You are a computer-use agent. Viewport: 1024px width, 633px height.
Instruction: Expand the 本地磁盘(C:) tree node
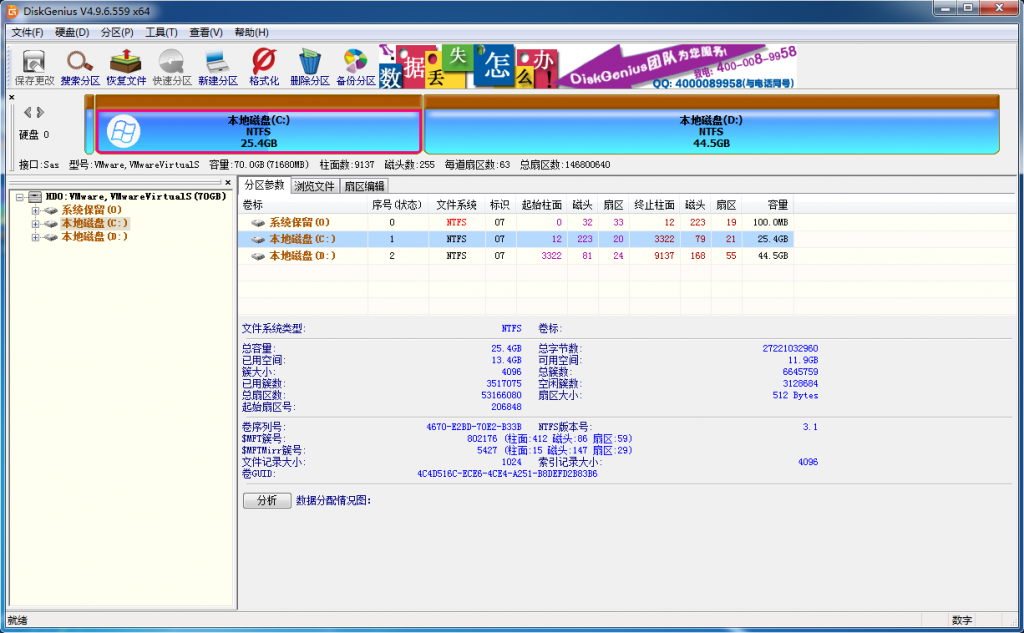[x=35, y=223]
